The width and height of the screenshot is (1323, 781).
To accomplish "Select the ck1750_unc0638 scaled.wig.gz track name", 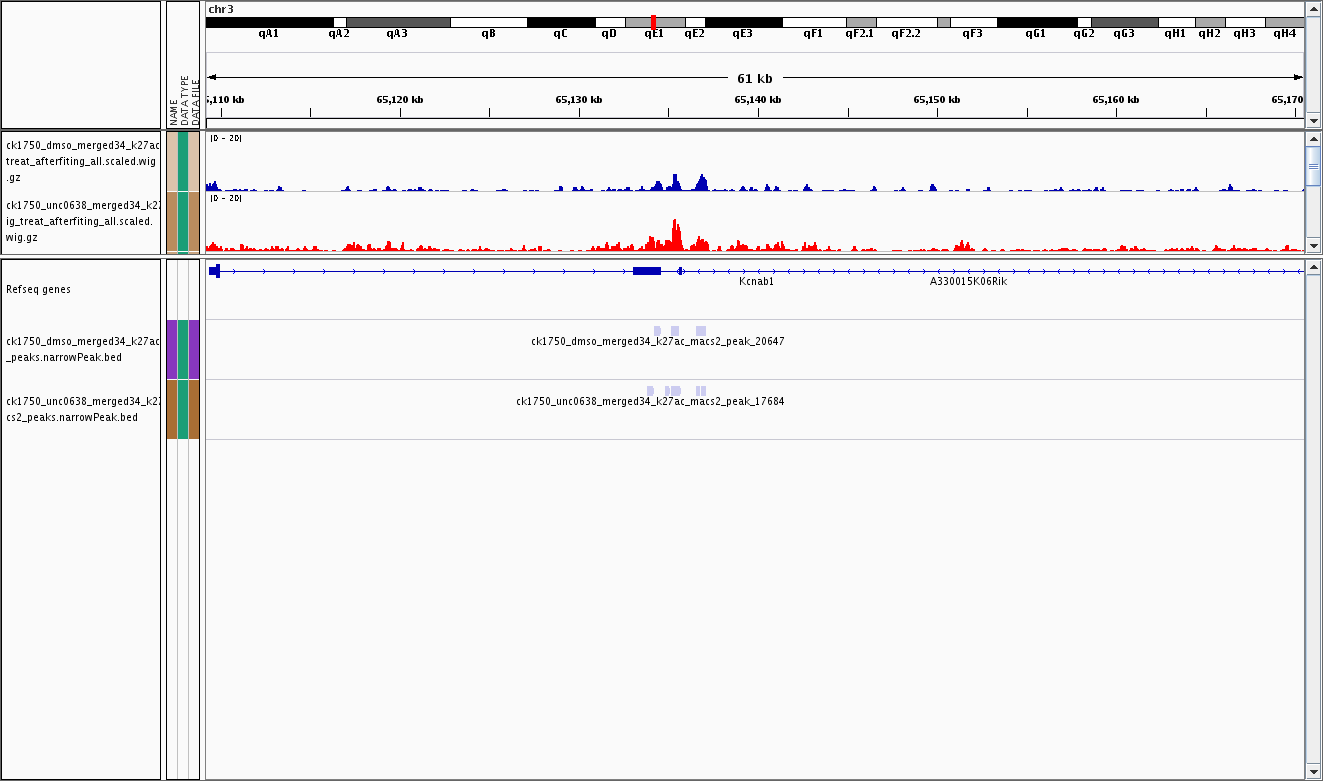I will coord(80,221).
